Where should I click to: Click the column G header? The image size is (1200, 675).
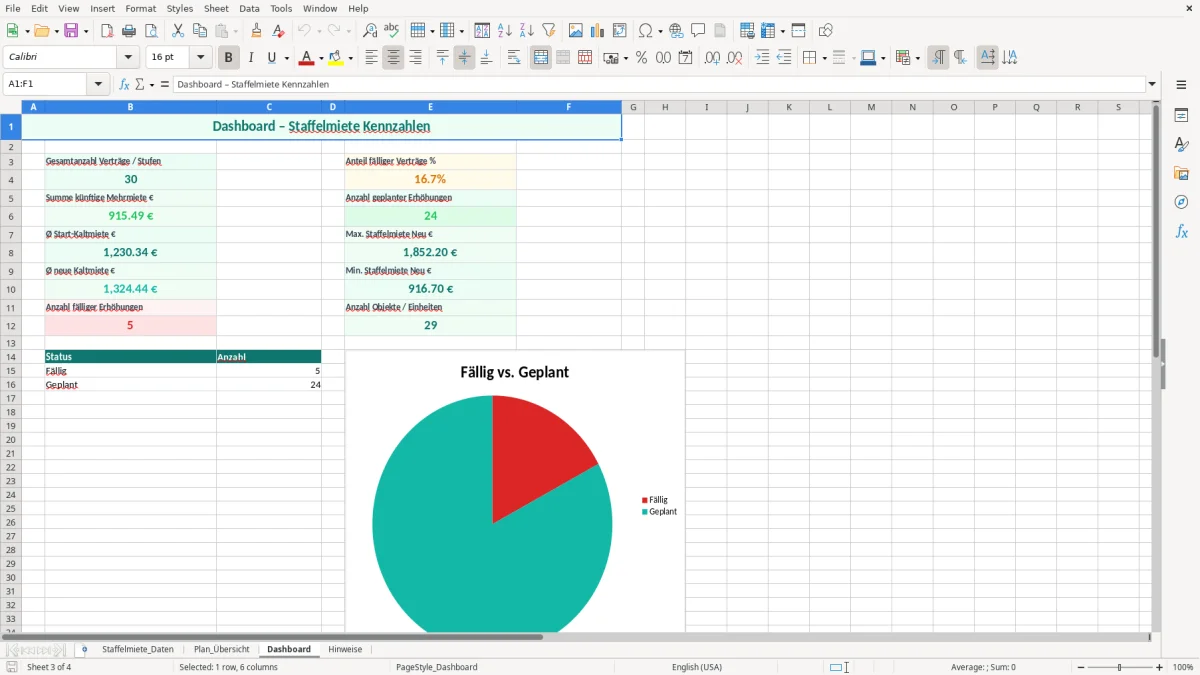coord(632,107)
